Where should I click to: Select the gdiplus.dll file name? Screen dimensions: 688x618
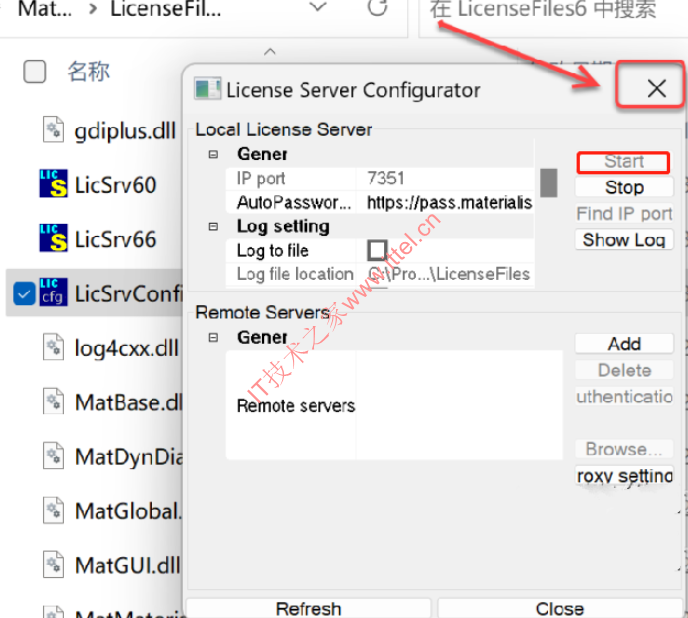(x=125, y=130)
